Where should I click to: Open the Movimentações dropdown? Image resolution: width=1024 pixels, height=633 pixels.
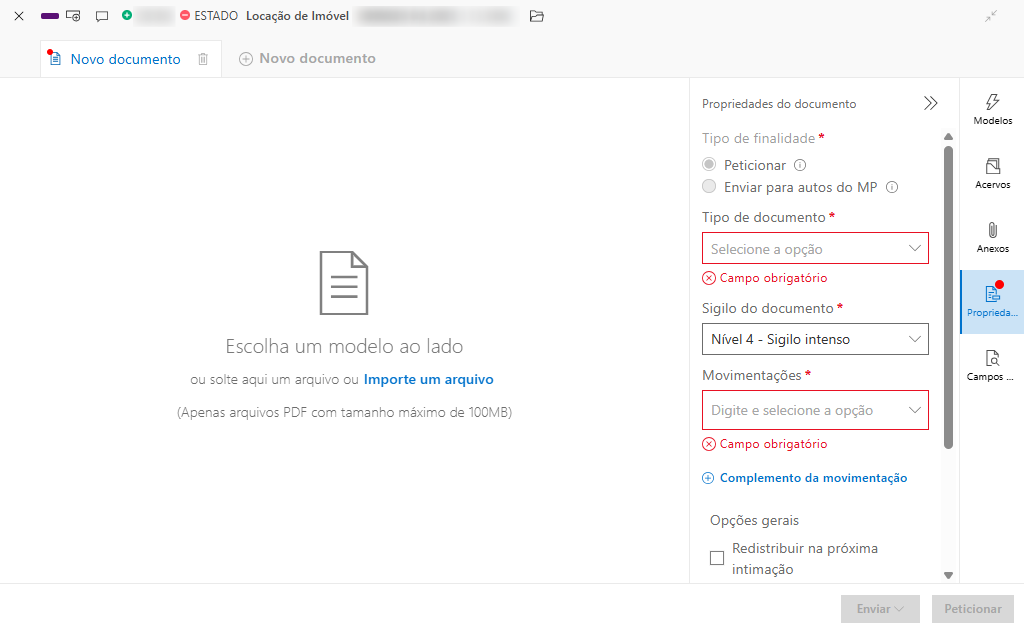[815, 410]
